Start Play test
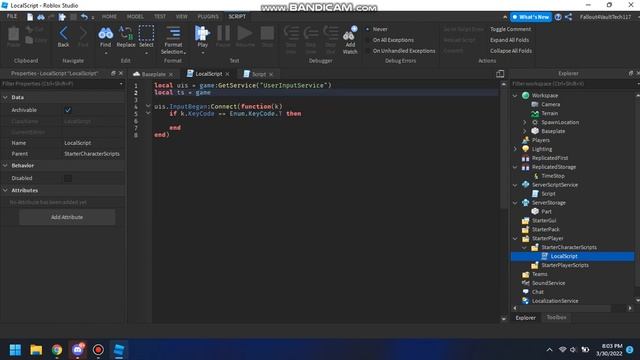Viewport: 640px width, 360px height. click(202, 37)
